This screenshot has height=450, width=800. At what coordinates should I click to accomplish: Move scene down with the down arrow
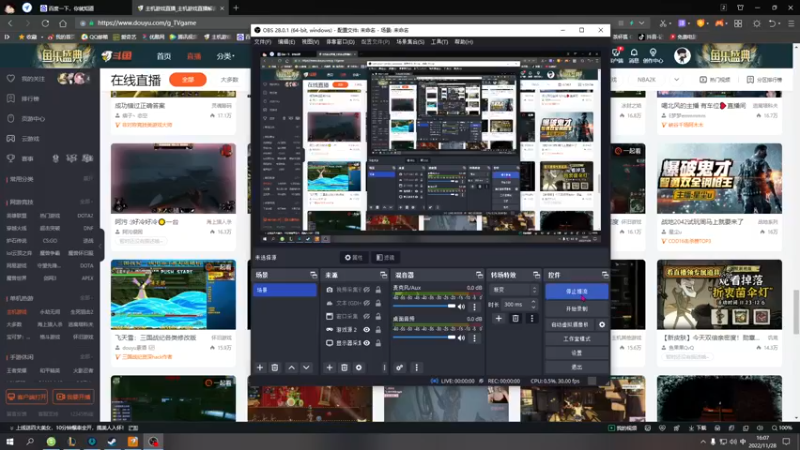(x=306, y=367)
